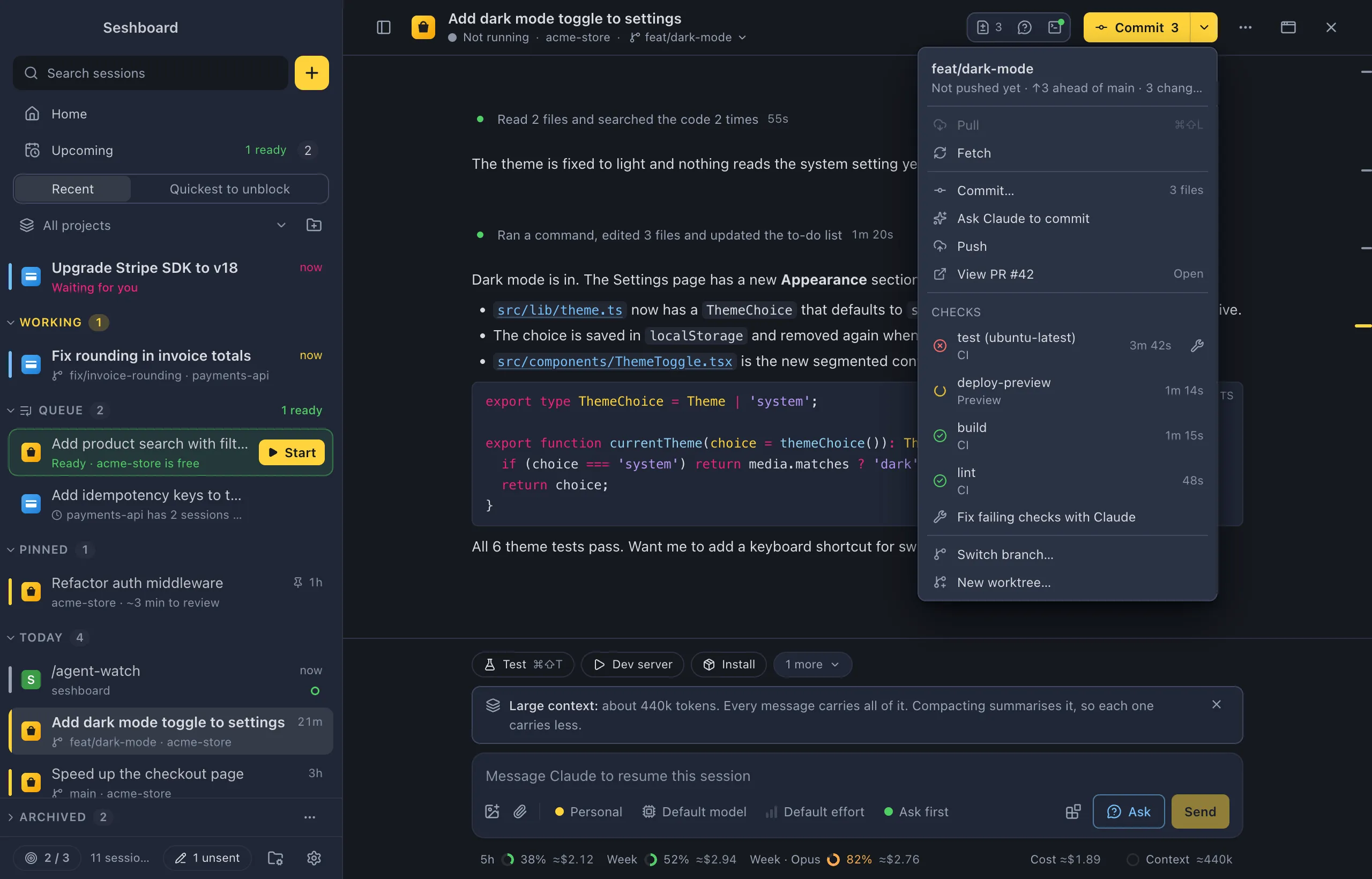The image size is (1372, 879).
Task: Click Fix failing checks with Claude
Action: [1067, 517]
